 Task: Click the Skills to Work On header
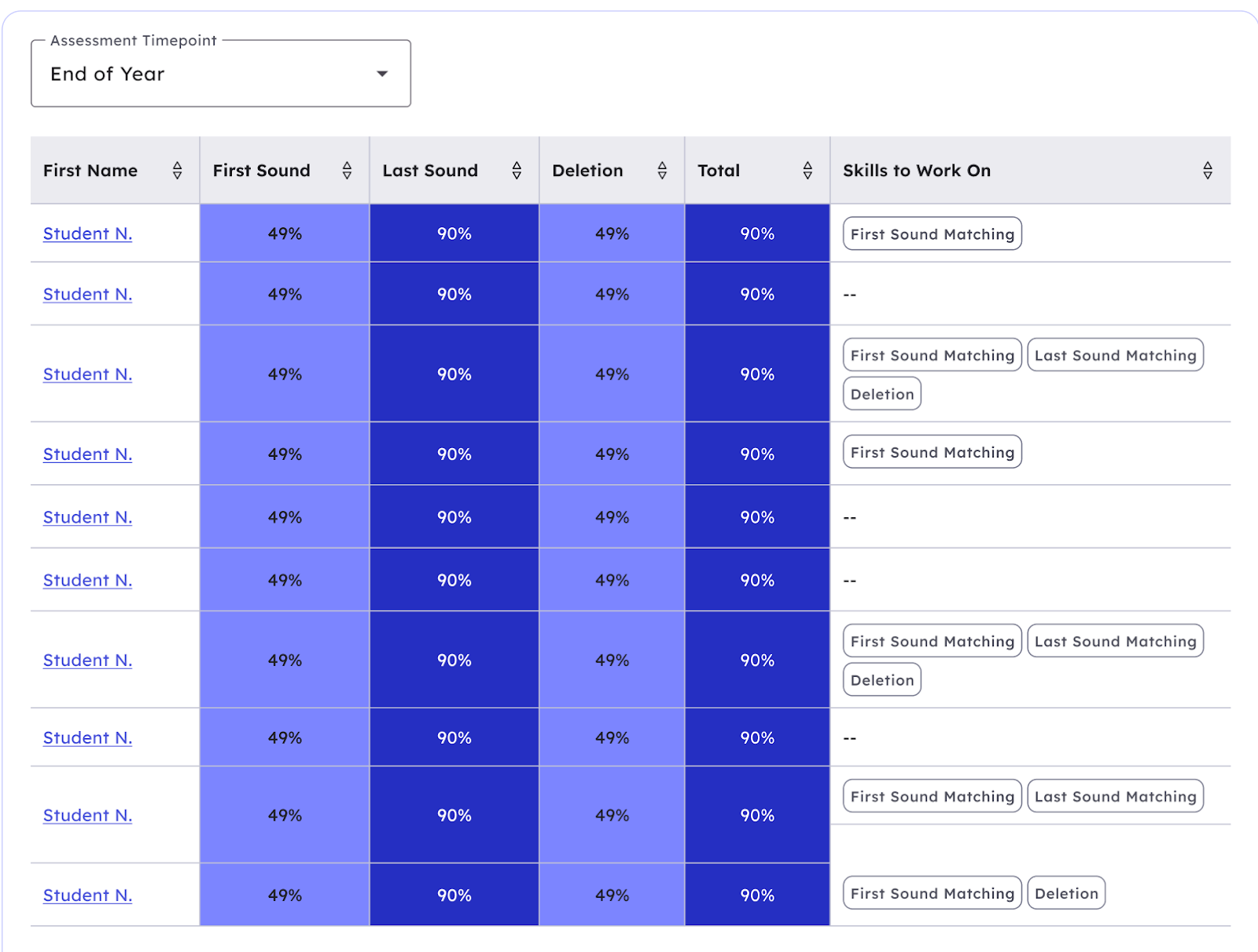click(x=917, y=171)
